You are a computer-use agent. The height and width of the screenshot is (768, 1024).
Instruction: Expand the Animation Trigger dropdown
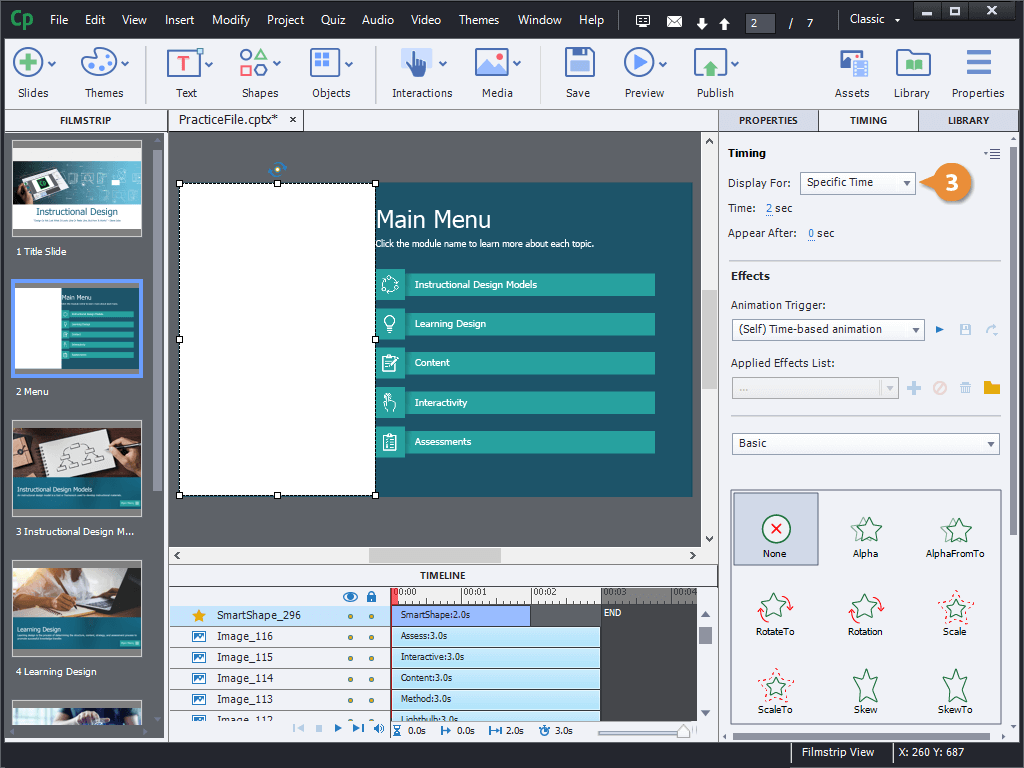click(827, 329)
